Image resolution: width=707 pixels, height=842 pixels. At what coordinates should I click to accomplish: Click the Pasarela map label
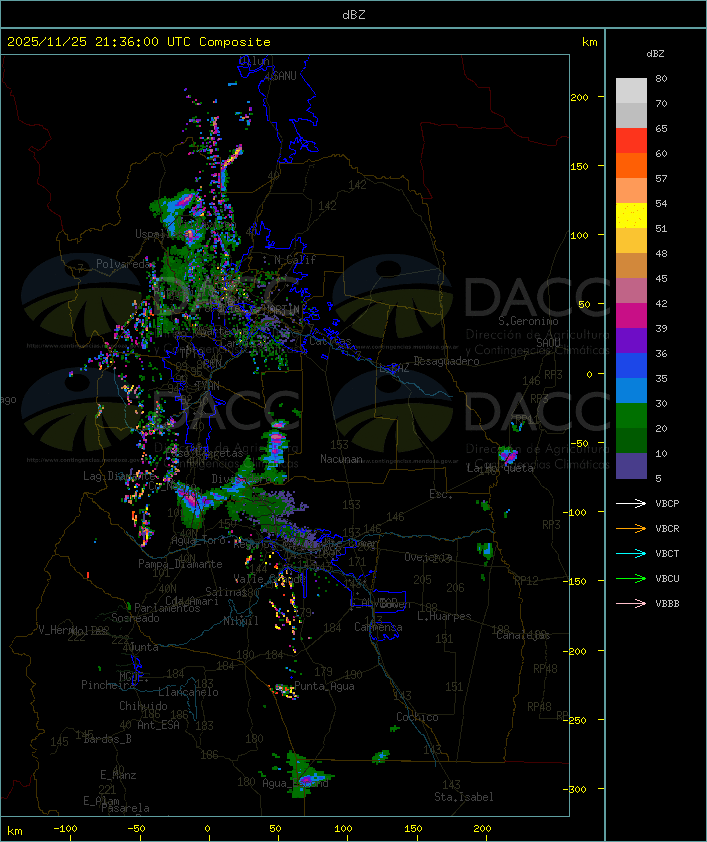125,808
